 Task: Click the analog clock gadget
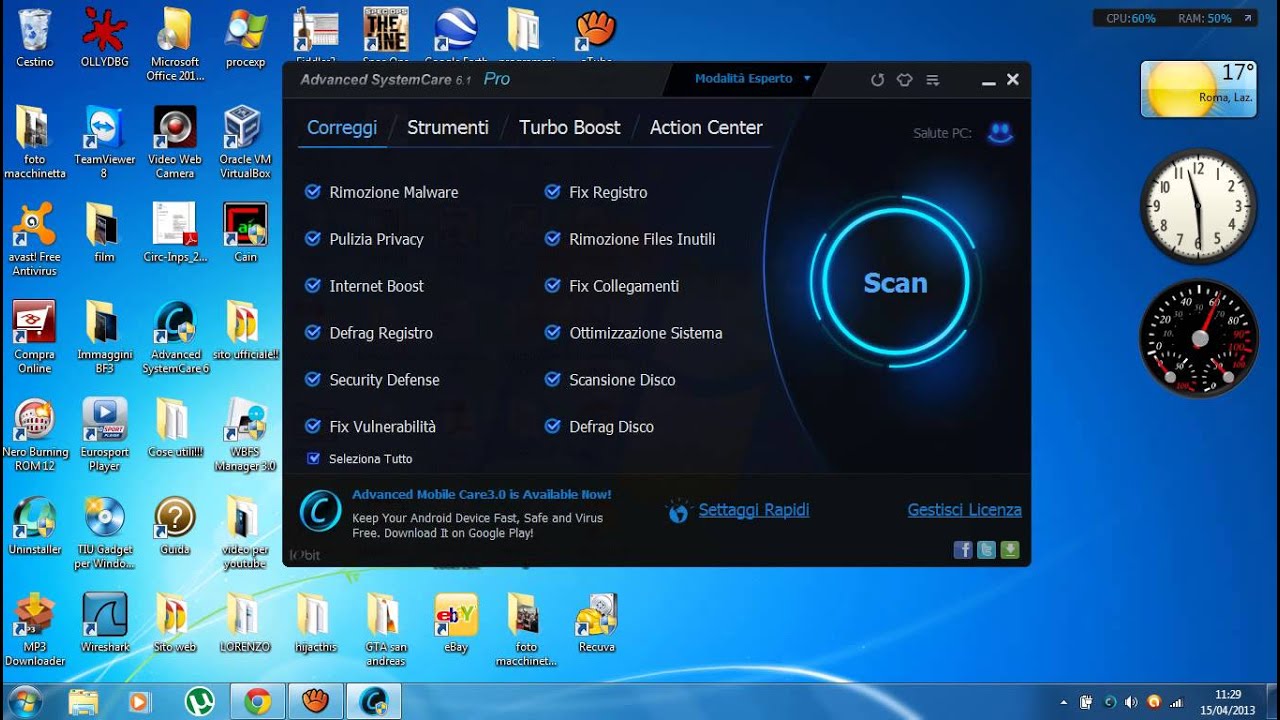pos(1199,205)
